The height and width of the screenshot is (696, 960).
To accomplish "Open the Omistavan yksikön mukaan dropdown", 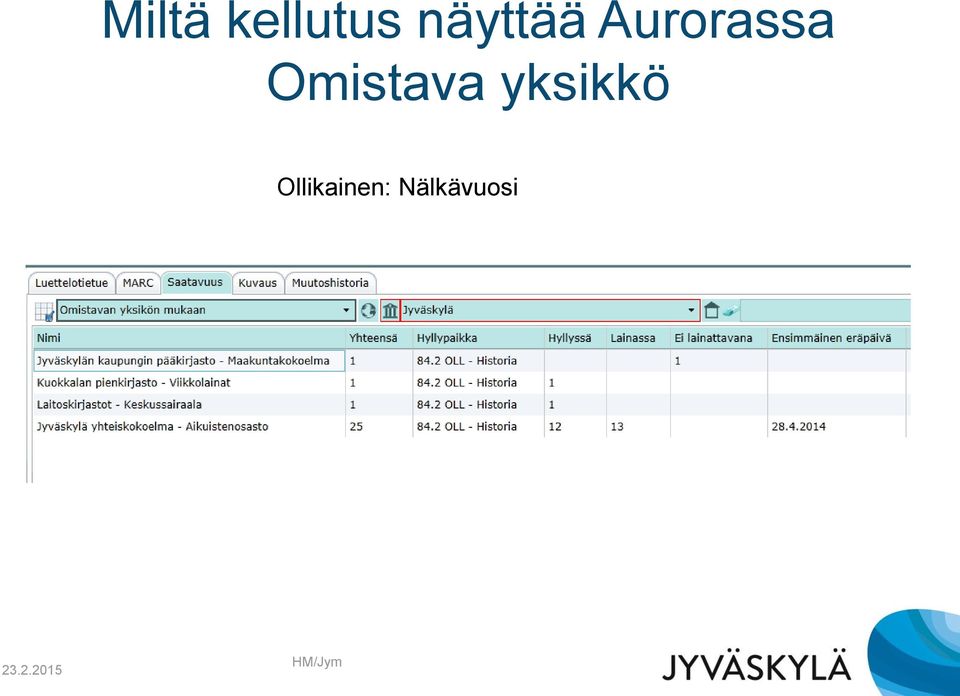I will coord(206,310).
